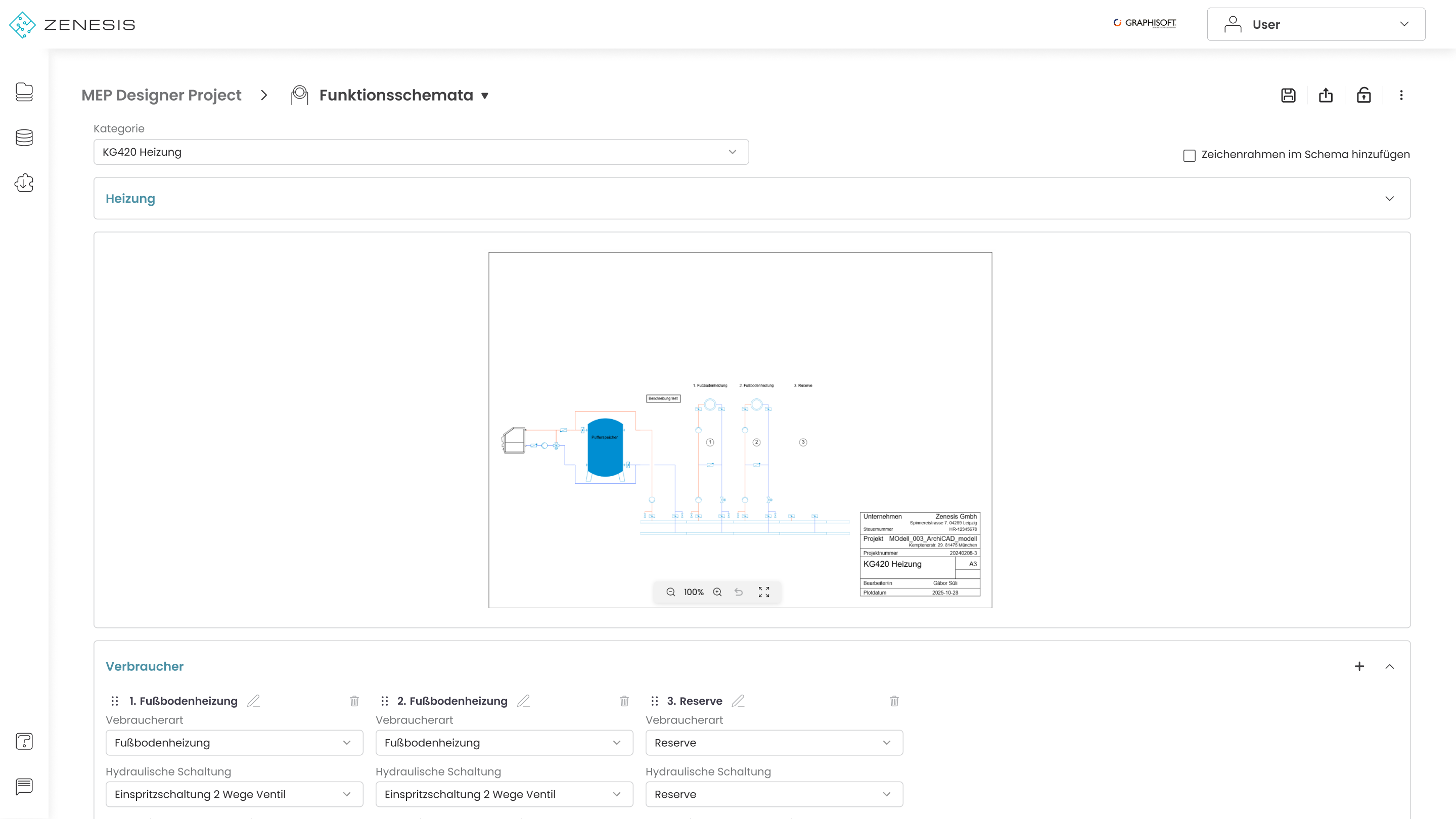Open the three-dot more options menu
This screenshot has width=1456, height=819.
pos(1401,95)
